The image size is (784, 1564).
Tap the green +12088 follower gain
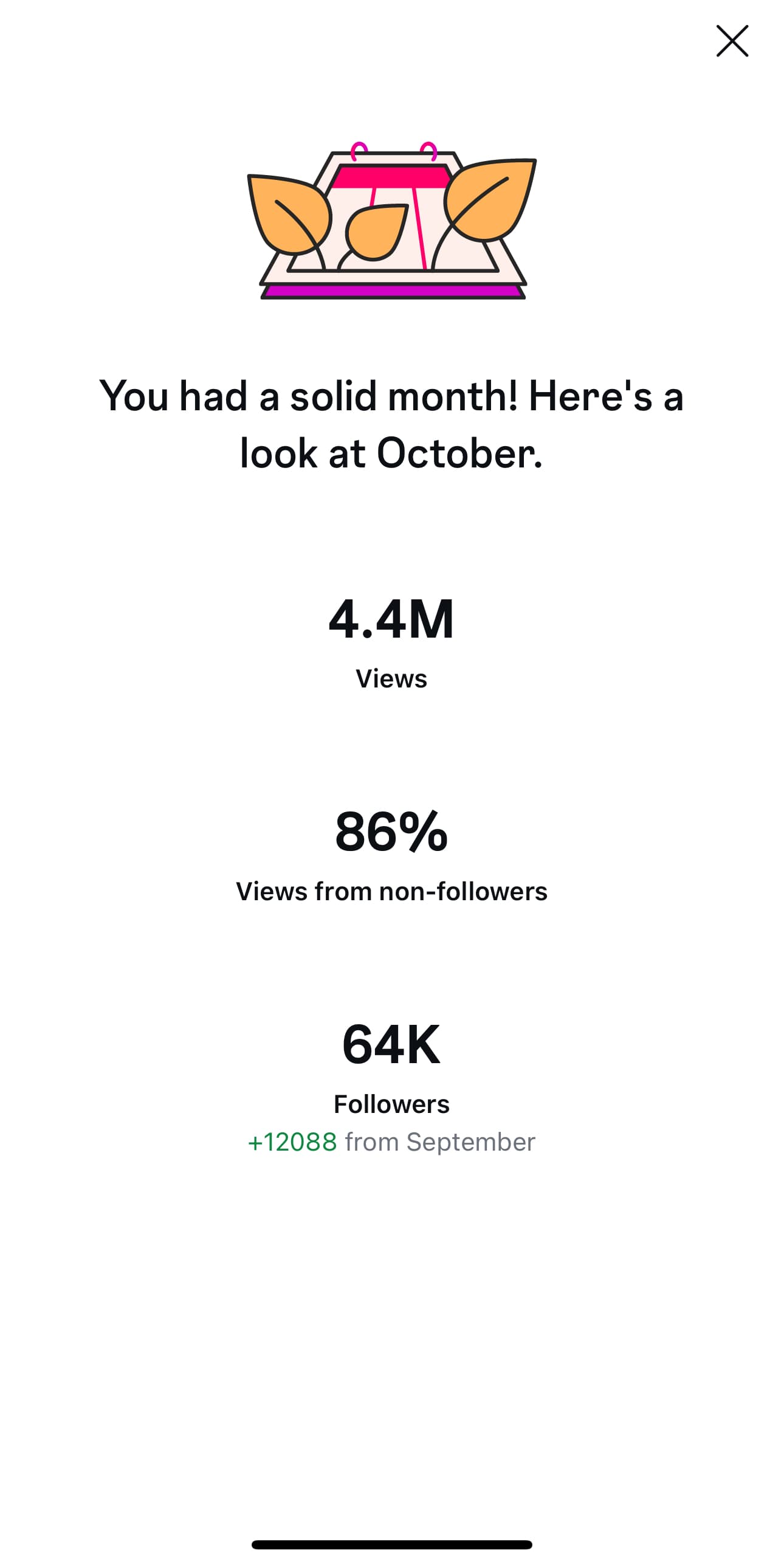(292, 1142)
